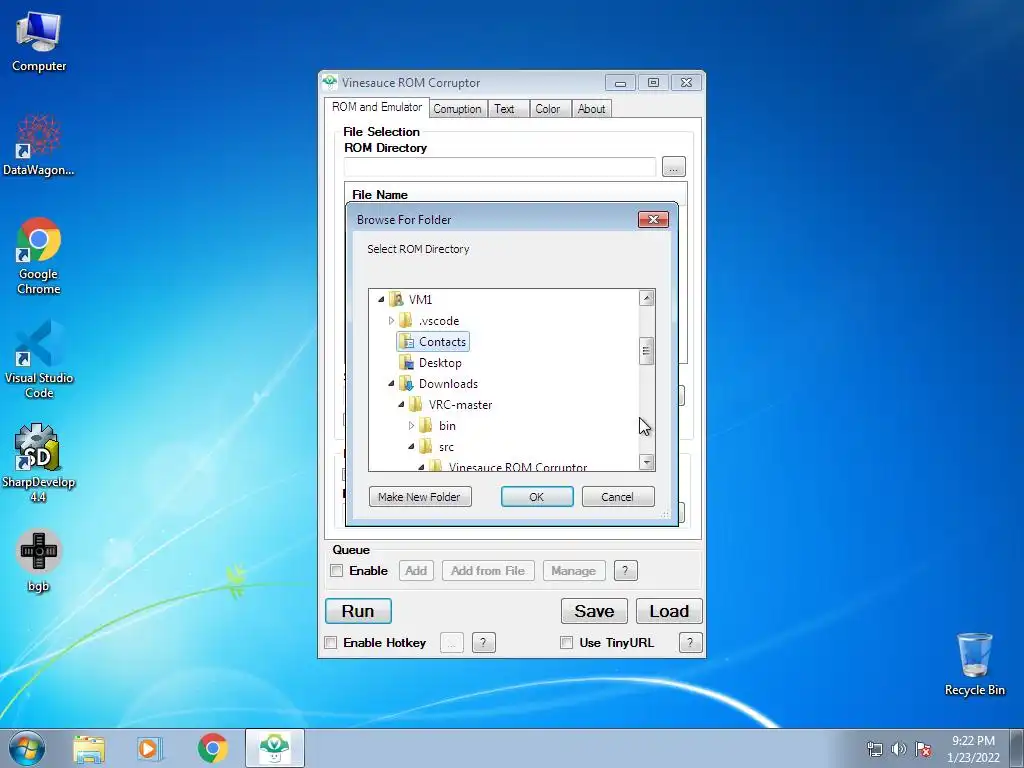Click the Make New Folder button
This screenshot has width=1024, height=768.
click(x=419, y=496)
